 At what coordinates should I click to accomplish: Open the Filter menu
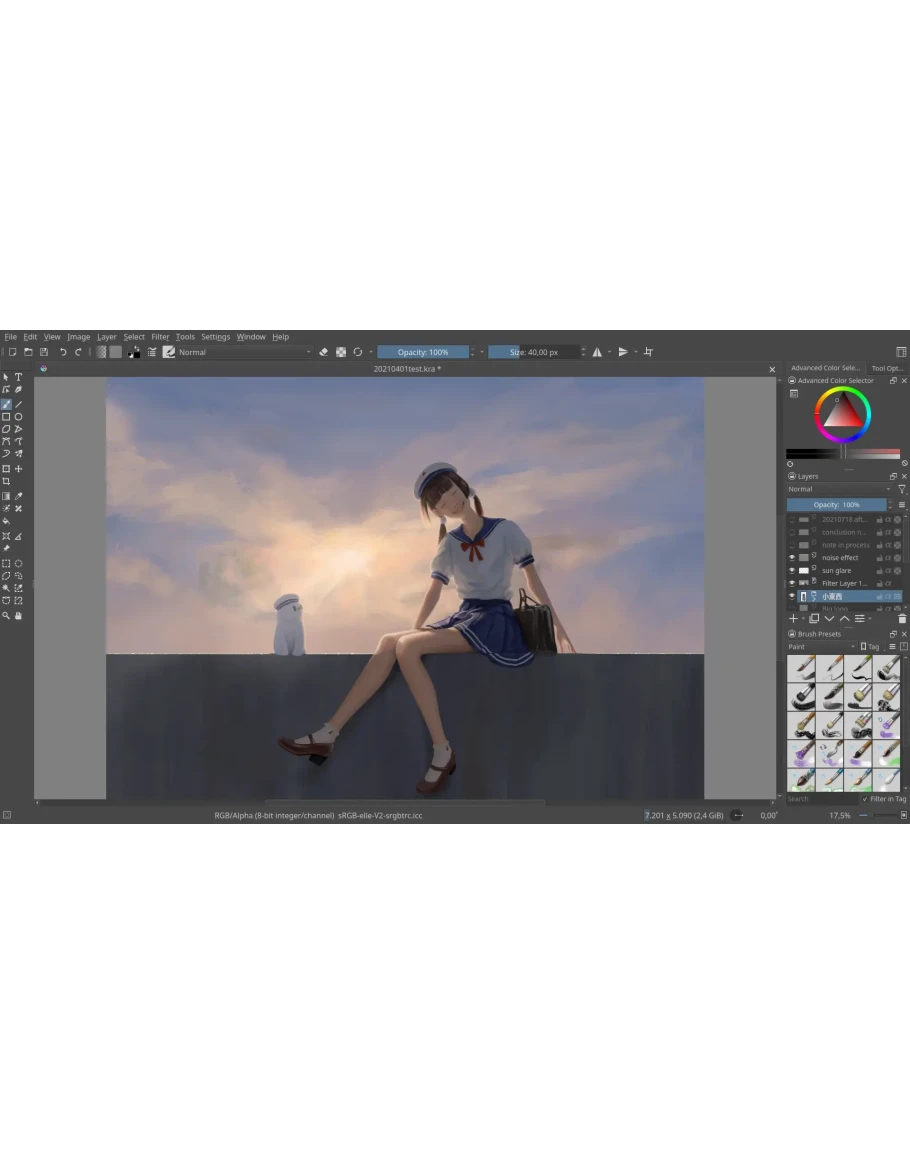(x=160, y=337)
